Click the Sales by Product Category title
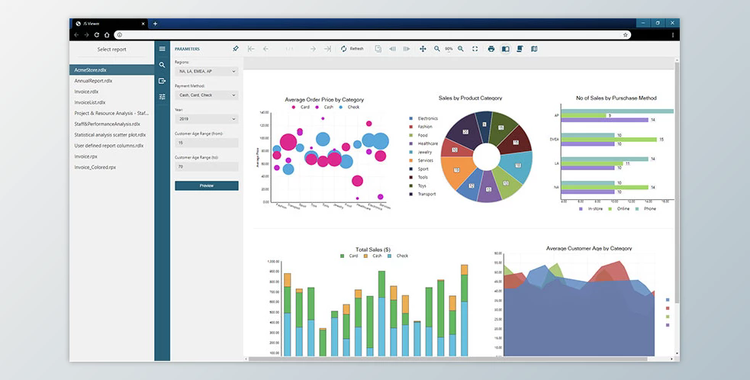This screenshot has height=380, width=750. [x=470, y=98]
